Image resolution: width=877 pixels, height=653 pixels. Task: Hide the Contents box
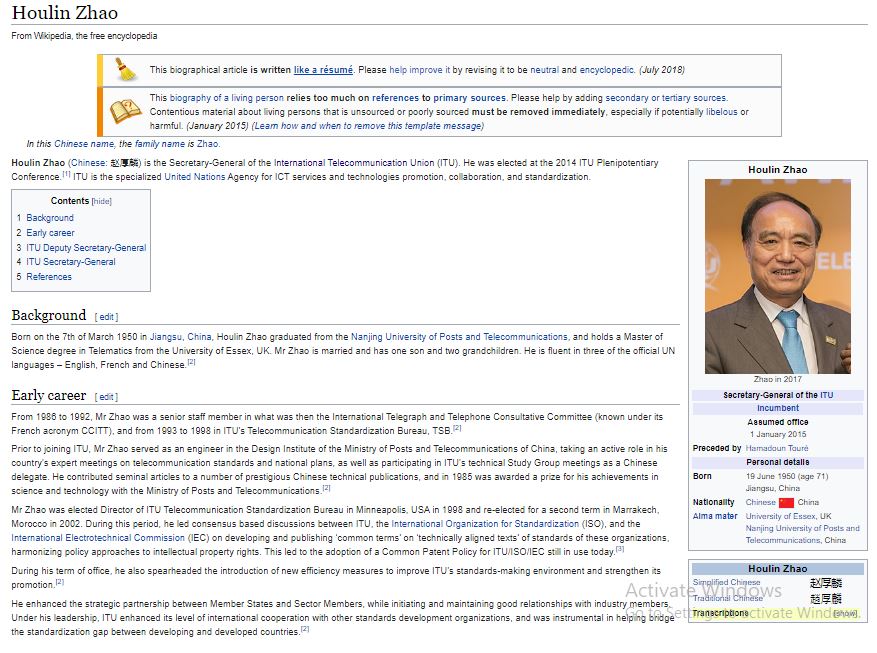[x=101, y=201]
